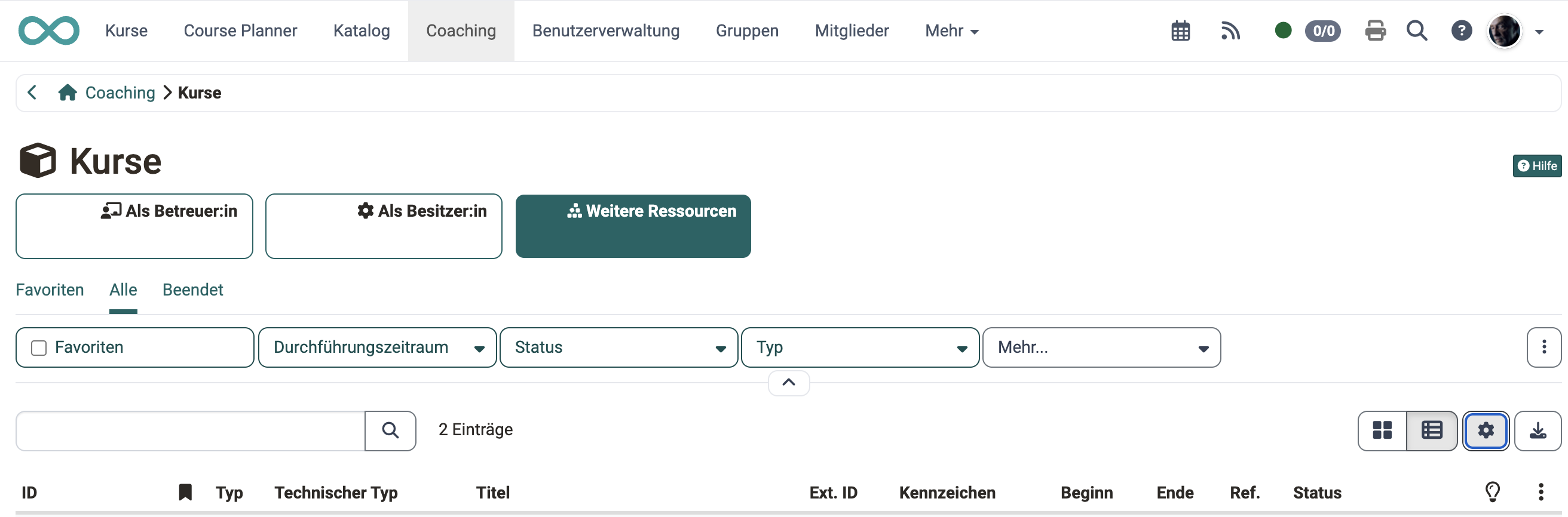Download table export icon
Viewport: 1568px width, 517px height.
pyautogui.click(x=1538, y=430)
